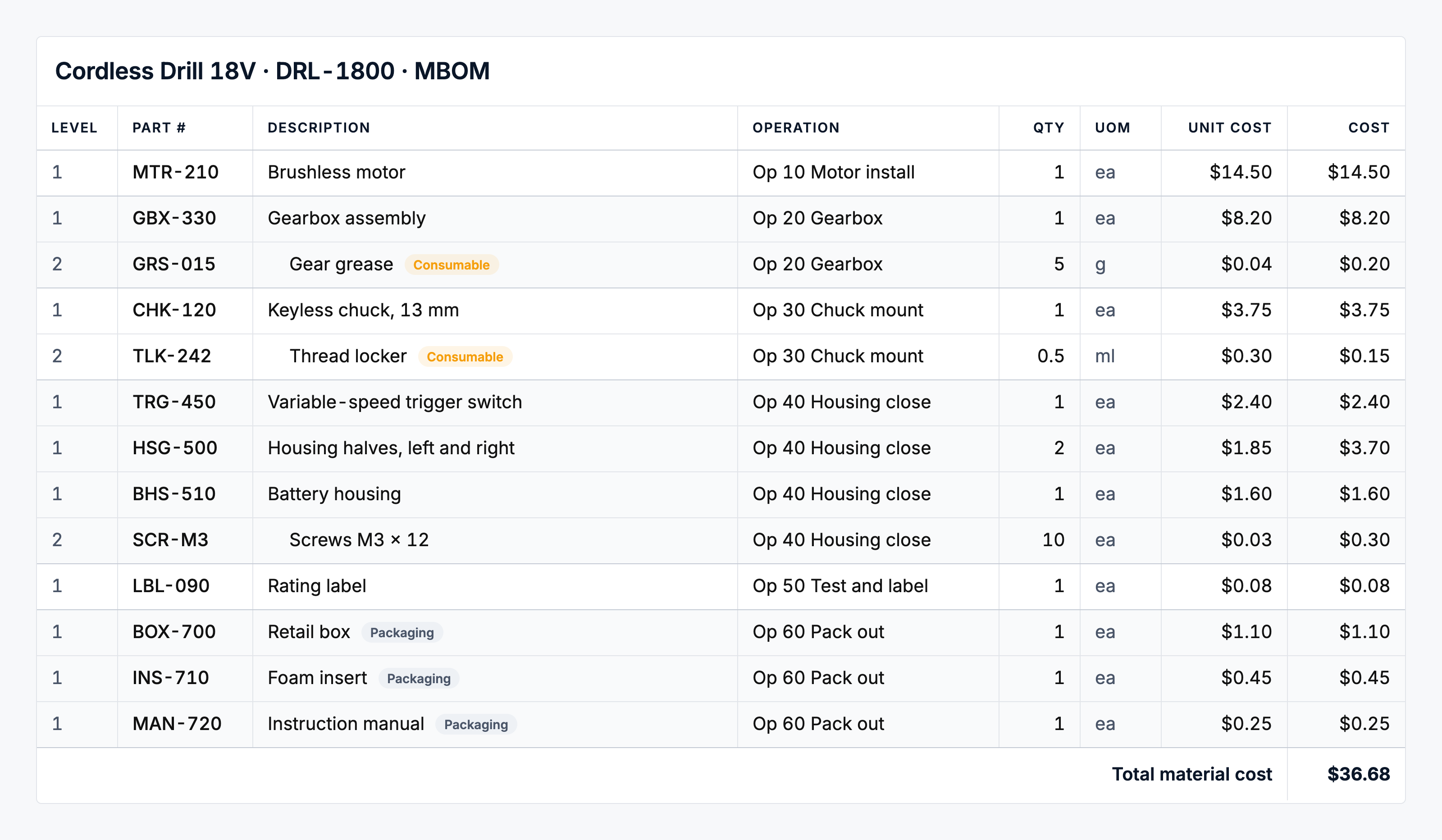Viewport: 1442px width, 840px height.
Task: Click the MTR-210 part number
Action: (175, 172)
